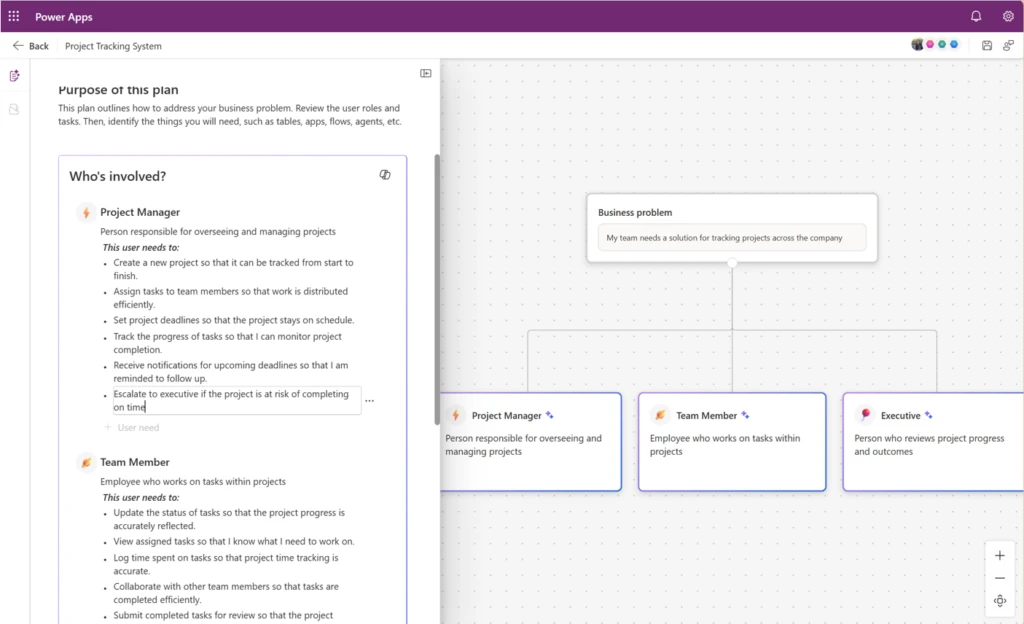Viewport: 1024px width, 624px height.
Task: Edit the business problem text field
Action: point(731,237)
